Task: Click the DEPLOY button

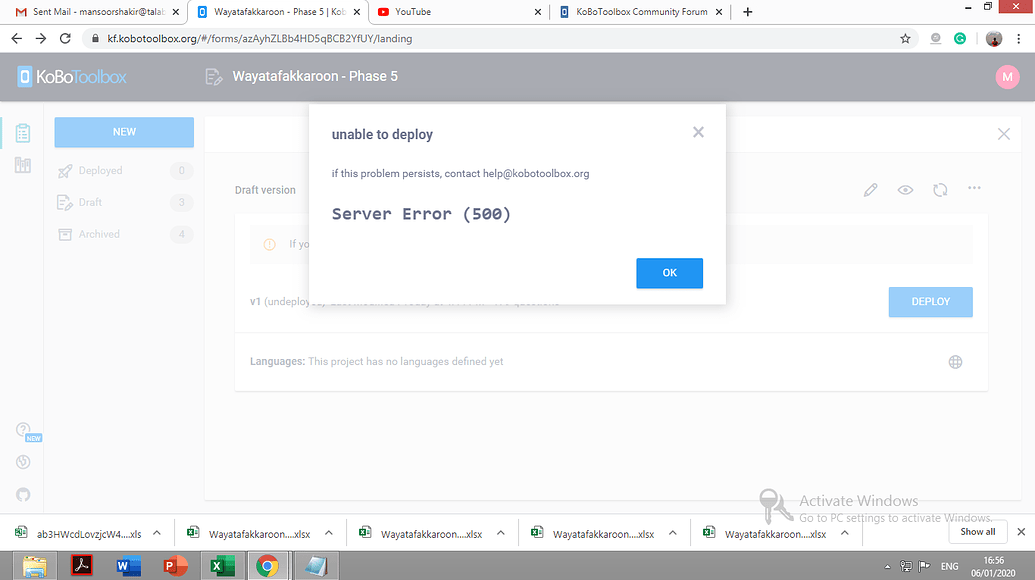Action: click(x=929, y=301)
